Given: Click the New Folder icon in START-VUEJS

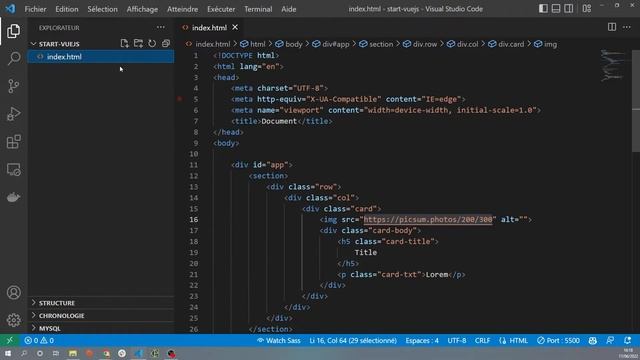Looking at the screenshot, I should point(138,43).
